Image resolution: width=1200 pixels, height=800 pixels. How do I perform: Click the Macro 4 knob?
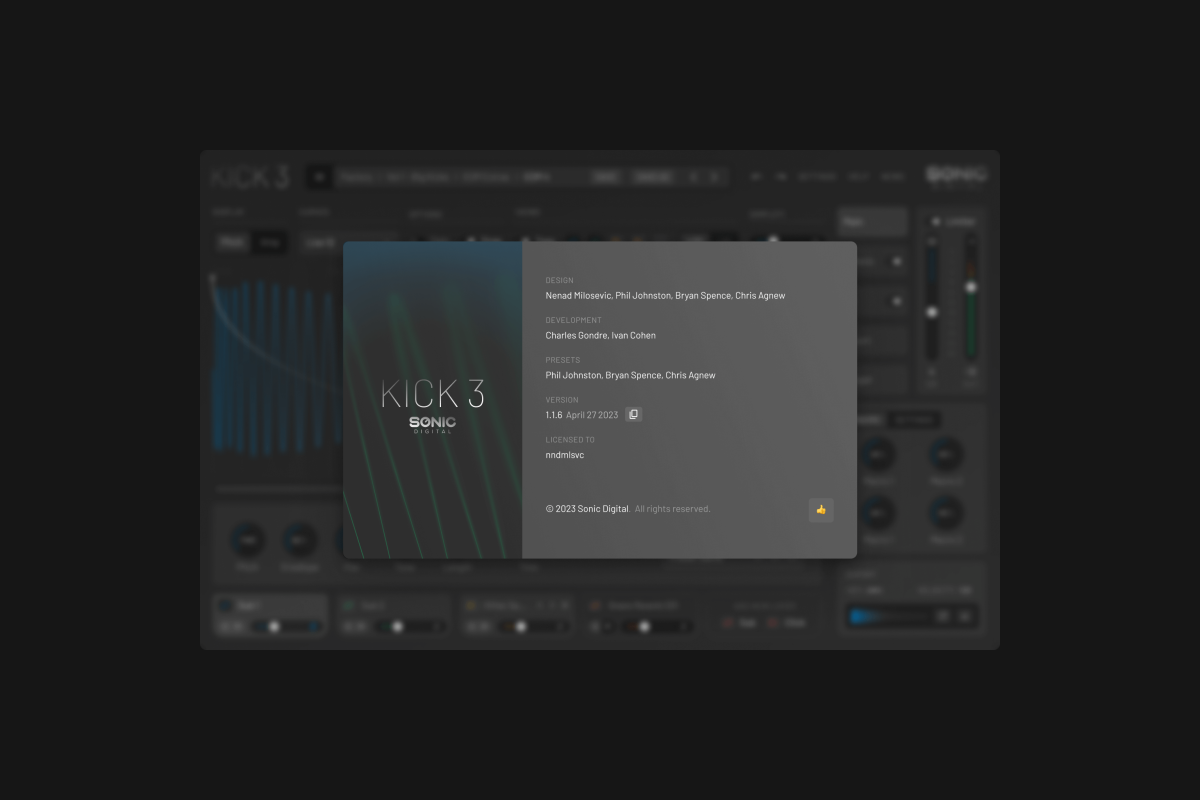click(x=945, y=513)
